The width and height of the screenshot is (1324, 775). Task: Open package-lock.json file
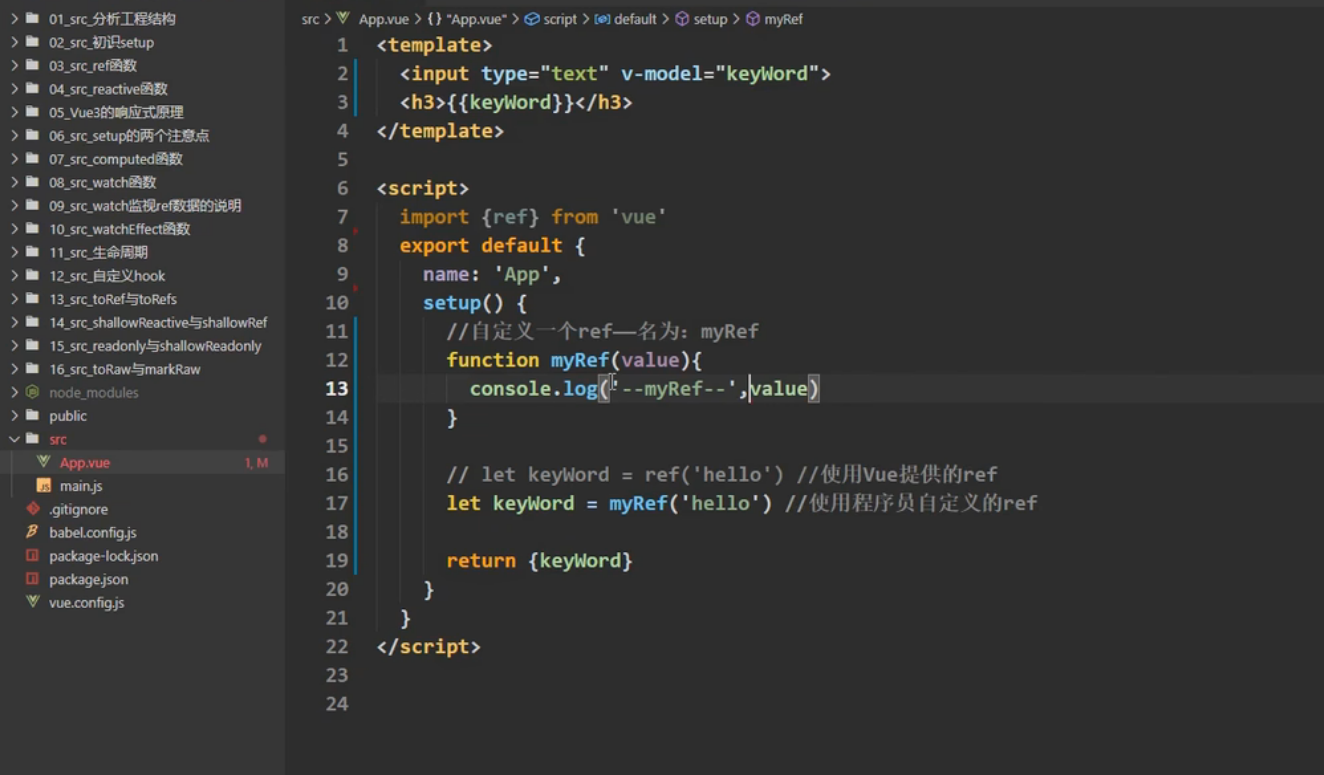click(104, 555)
